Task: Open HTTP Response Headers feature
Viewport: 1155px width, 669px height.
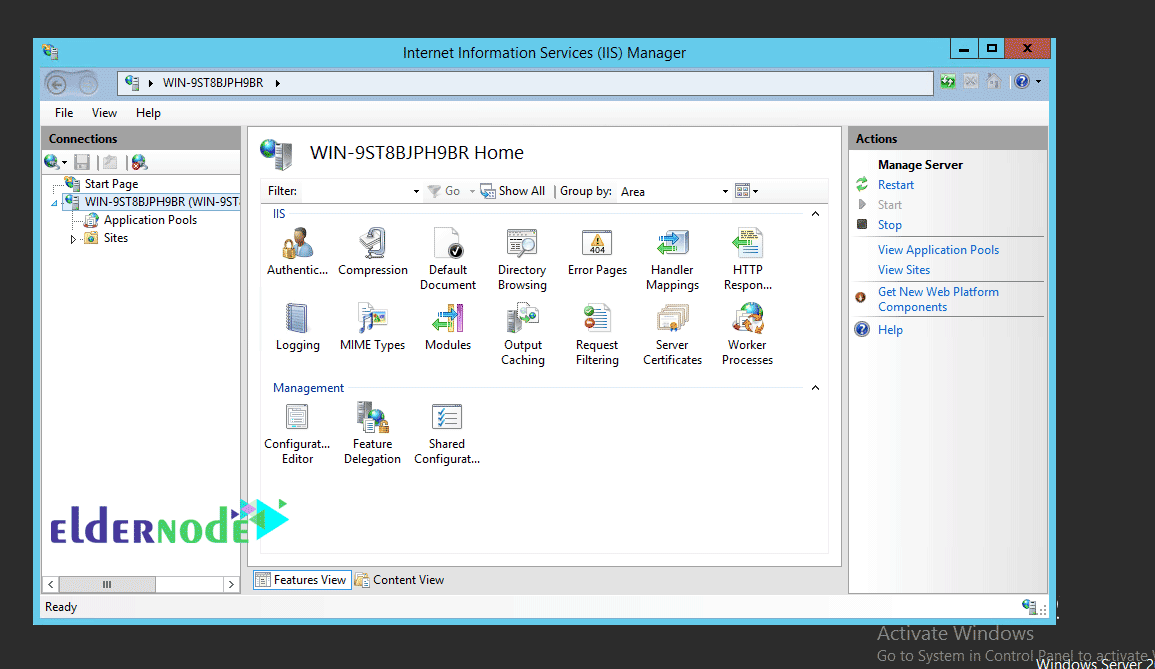Action: [x=748, y=259]
